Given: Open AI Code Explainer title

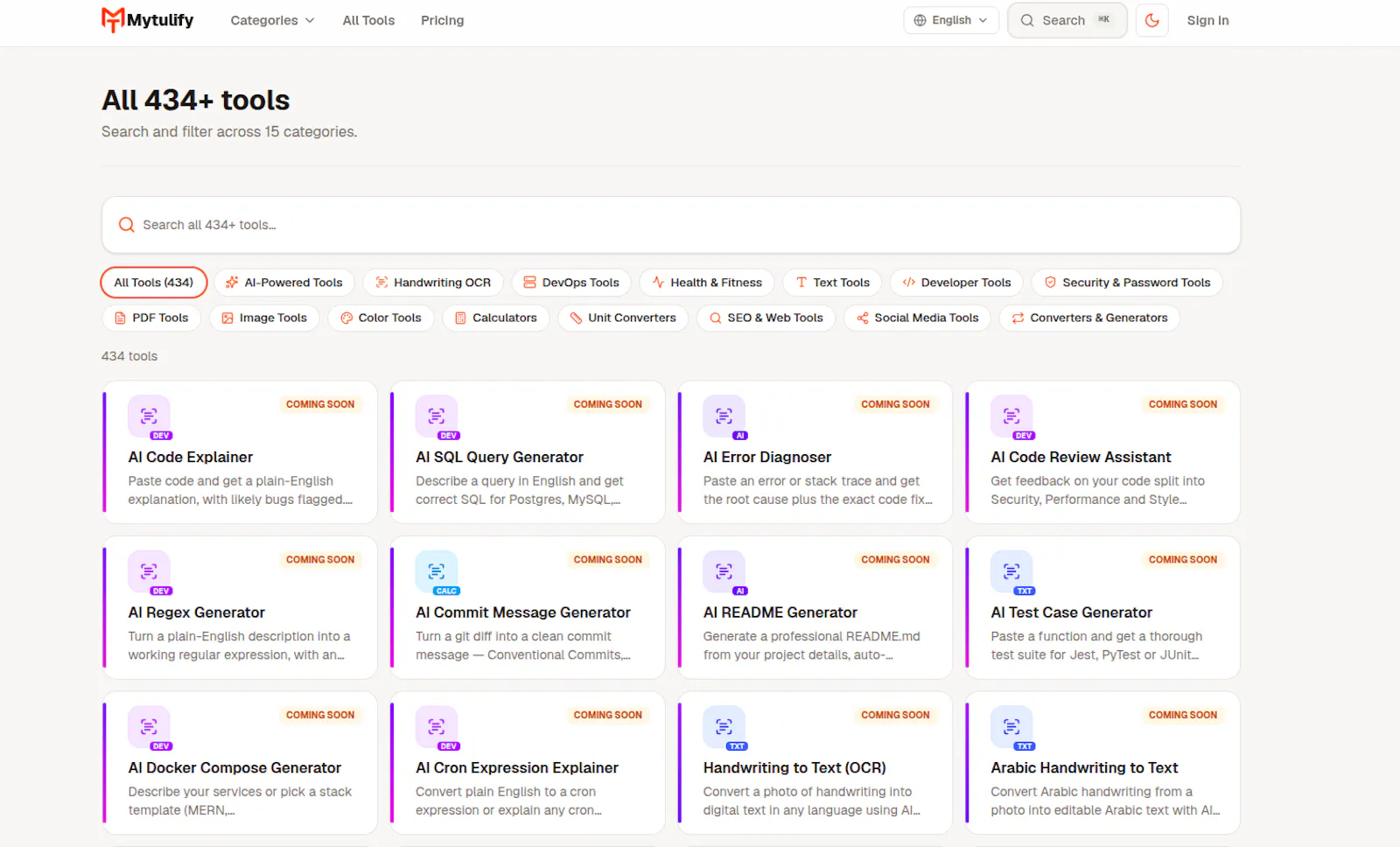Looking at the screenshot, I should 190,457.
